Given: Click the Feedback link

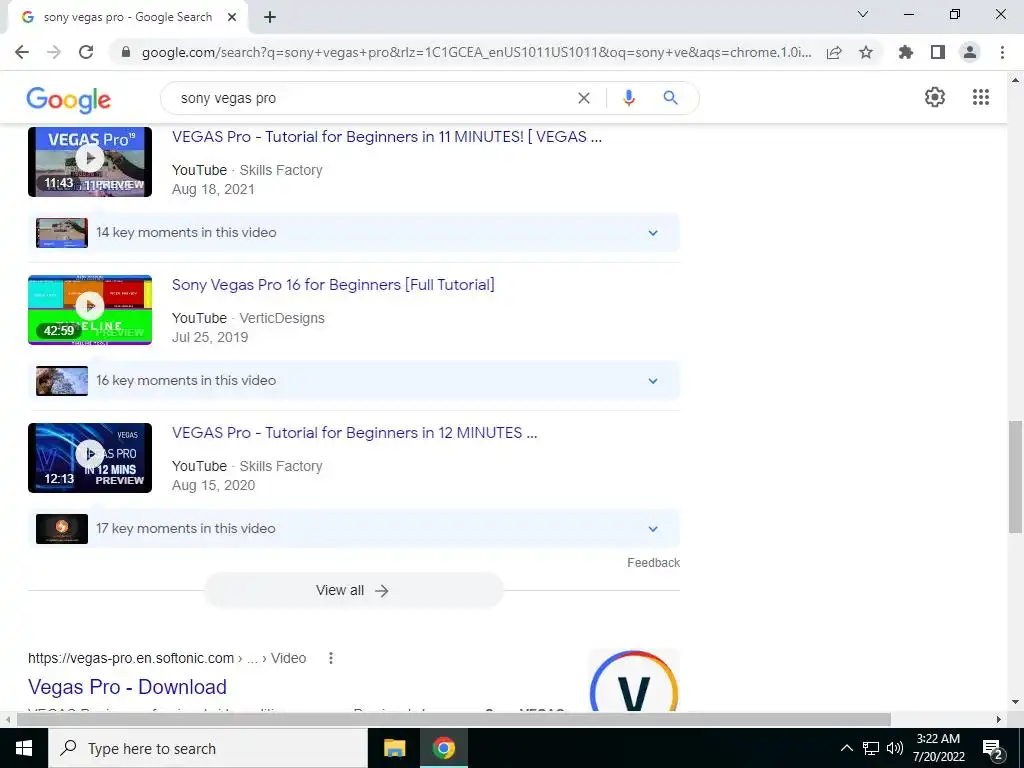Looking at the screenshot, I should [x=653, y=562].
